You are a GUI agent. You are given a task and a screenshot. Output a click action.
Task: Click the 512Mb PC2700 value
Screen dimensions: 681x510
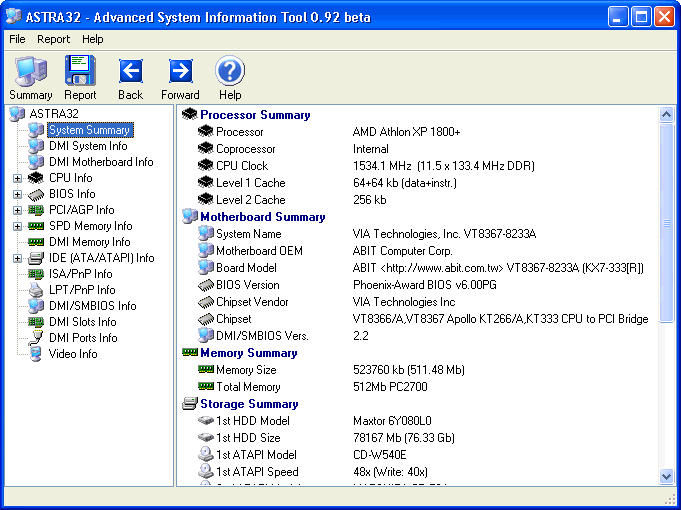tap(390, 387)
